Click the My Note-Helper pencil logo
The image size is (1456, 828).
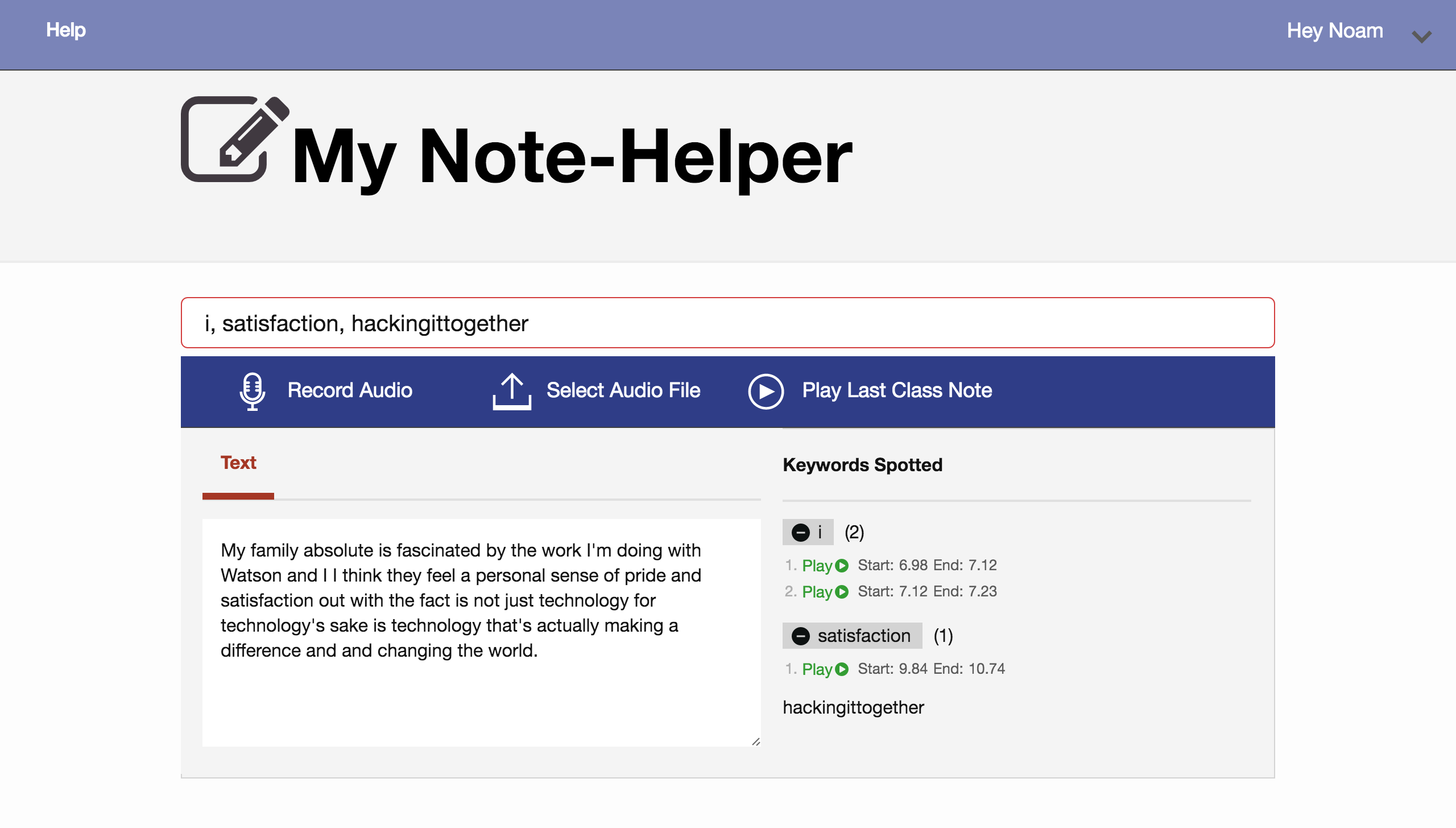234,139
